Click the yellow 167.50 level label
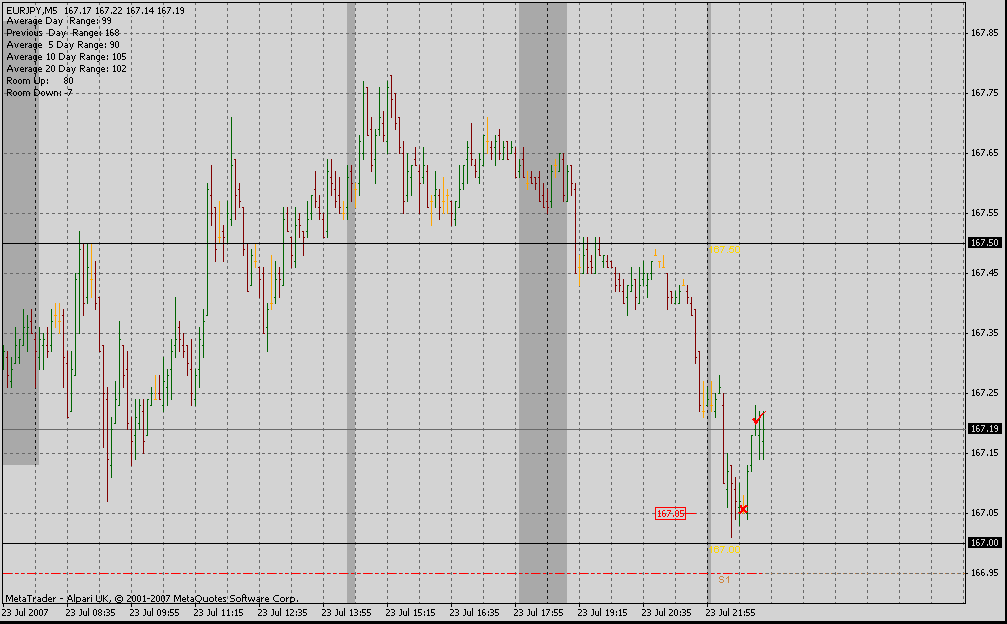Viewport: 1007px width, 624px height. coord(726,249)
